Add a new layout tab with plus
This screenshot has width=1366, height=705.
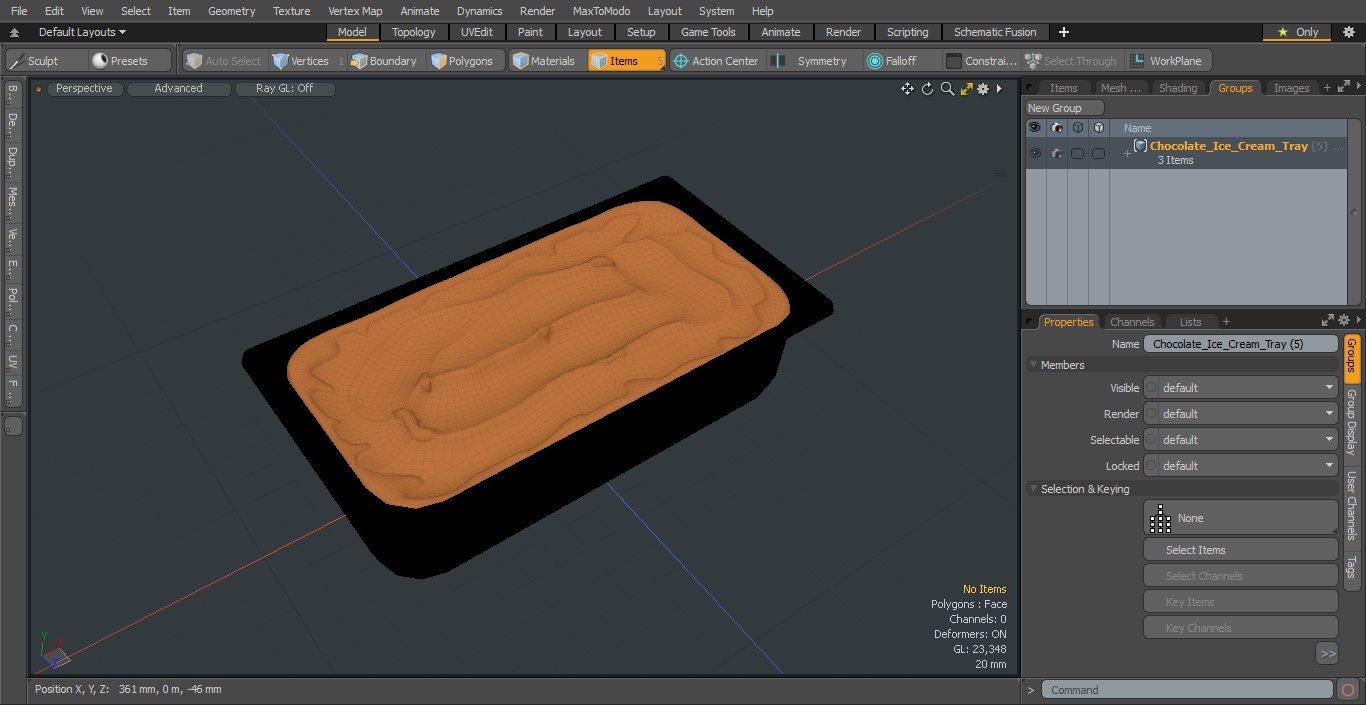[1064, 32]
